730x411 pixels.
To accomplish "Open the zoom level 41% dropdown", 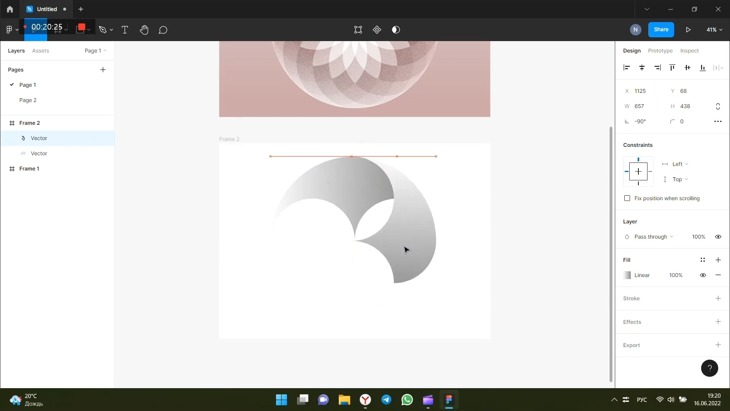I will 714,30.
